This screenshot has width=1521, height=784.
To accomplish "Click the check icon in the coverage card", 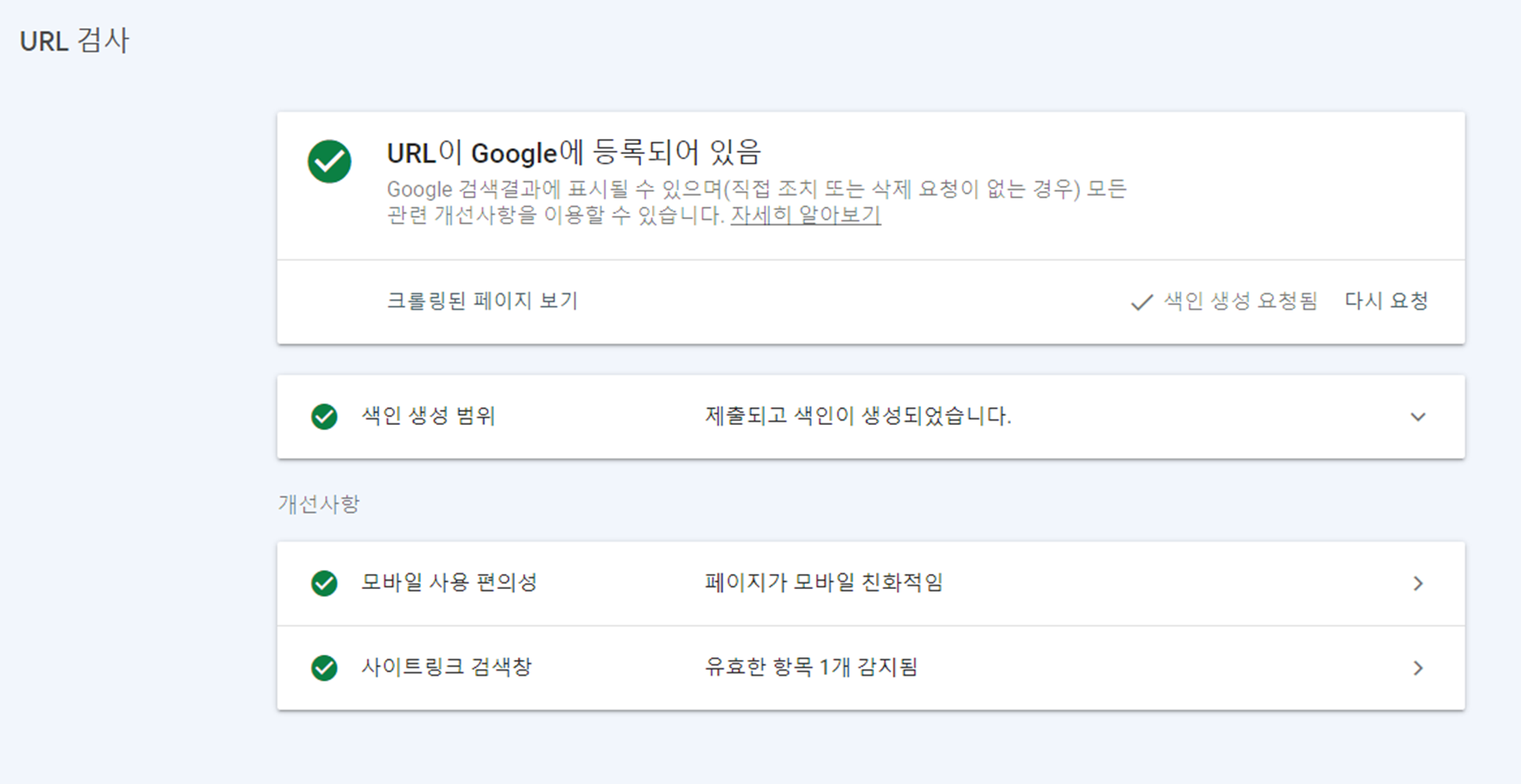I will pyautogui.click(x=325, y=417).
